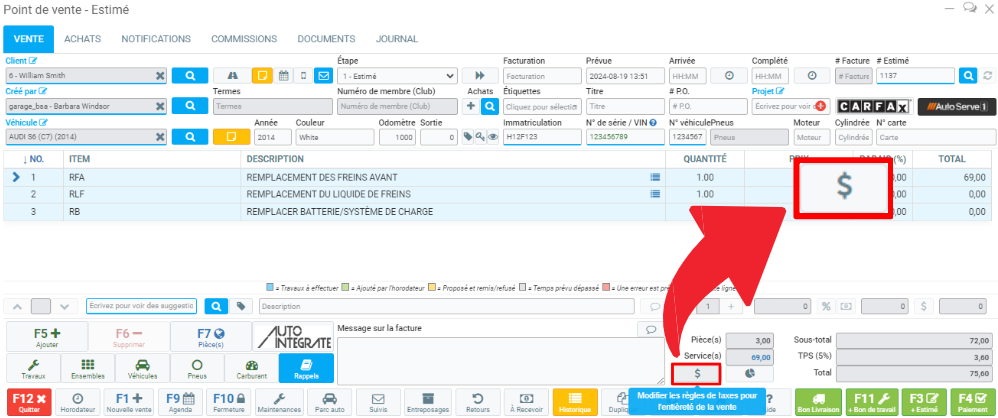Screen dimensions: 998x418
Task: Click the F4 Paiement button
Action: point(969,403)
